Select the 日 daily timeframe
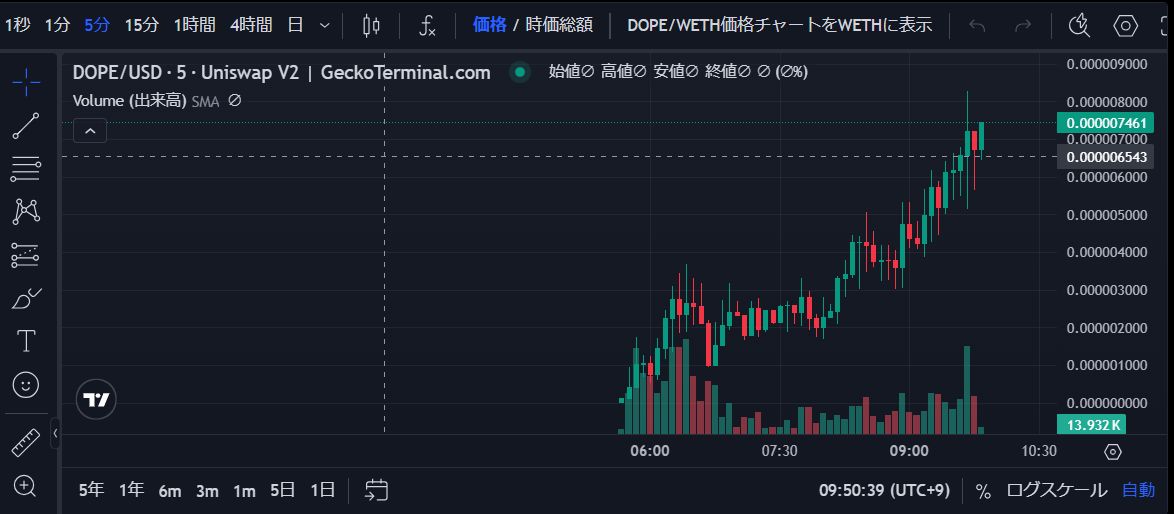Screen dimensions: 1174x514 pyautogui.click(x=296, y=25)
